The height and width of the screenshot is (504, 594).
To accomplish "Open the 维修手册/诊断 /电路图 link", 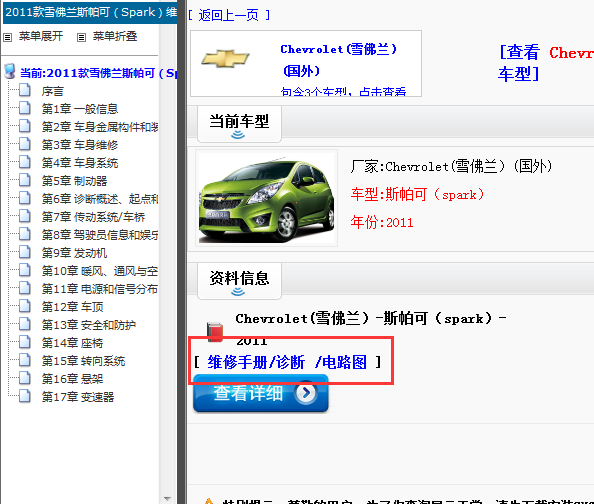I will [287, 362].
